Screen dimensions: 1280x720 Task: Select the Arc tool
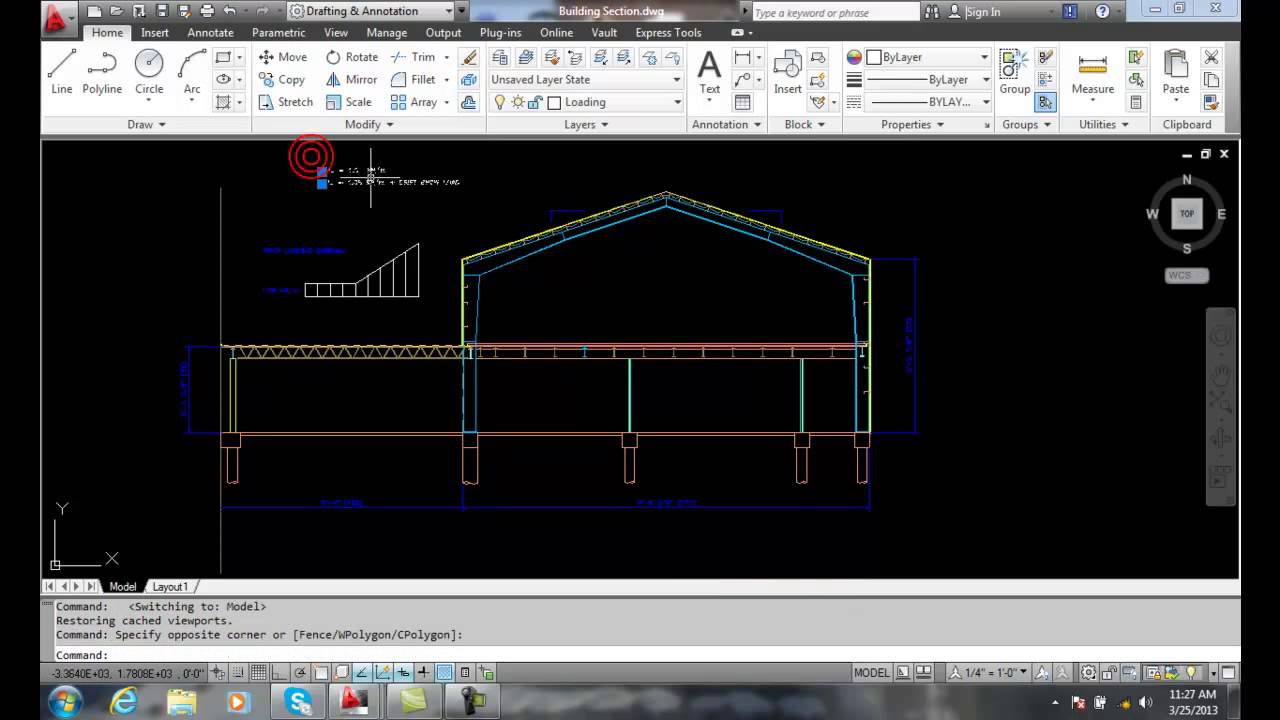192,73
